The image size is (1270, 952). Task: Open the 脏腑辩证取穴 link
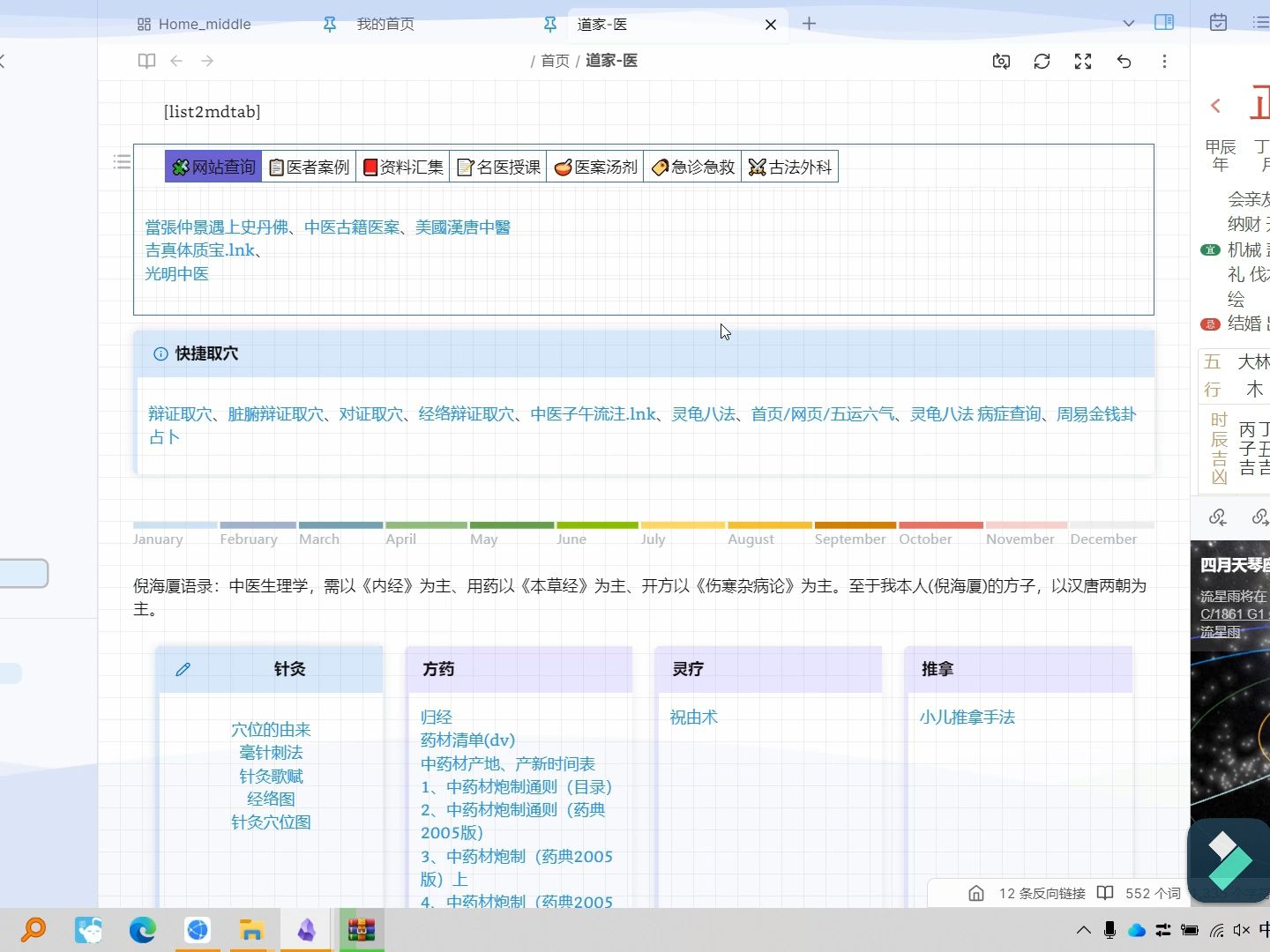click(275, 414)
